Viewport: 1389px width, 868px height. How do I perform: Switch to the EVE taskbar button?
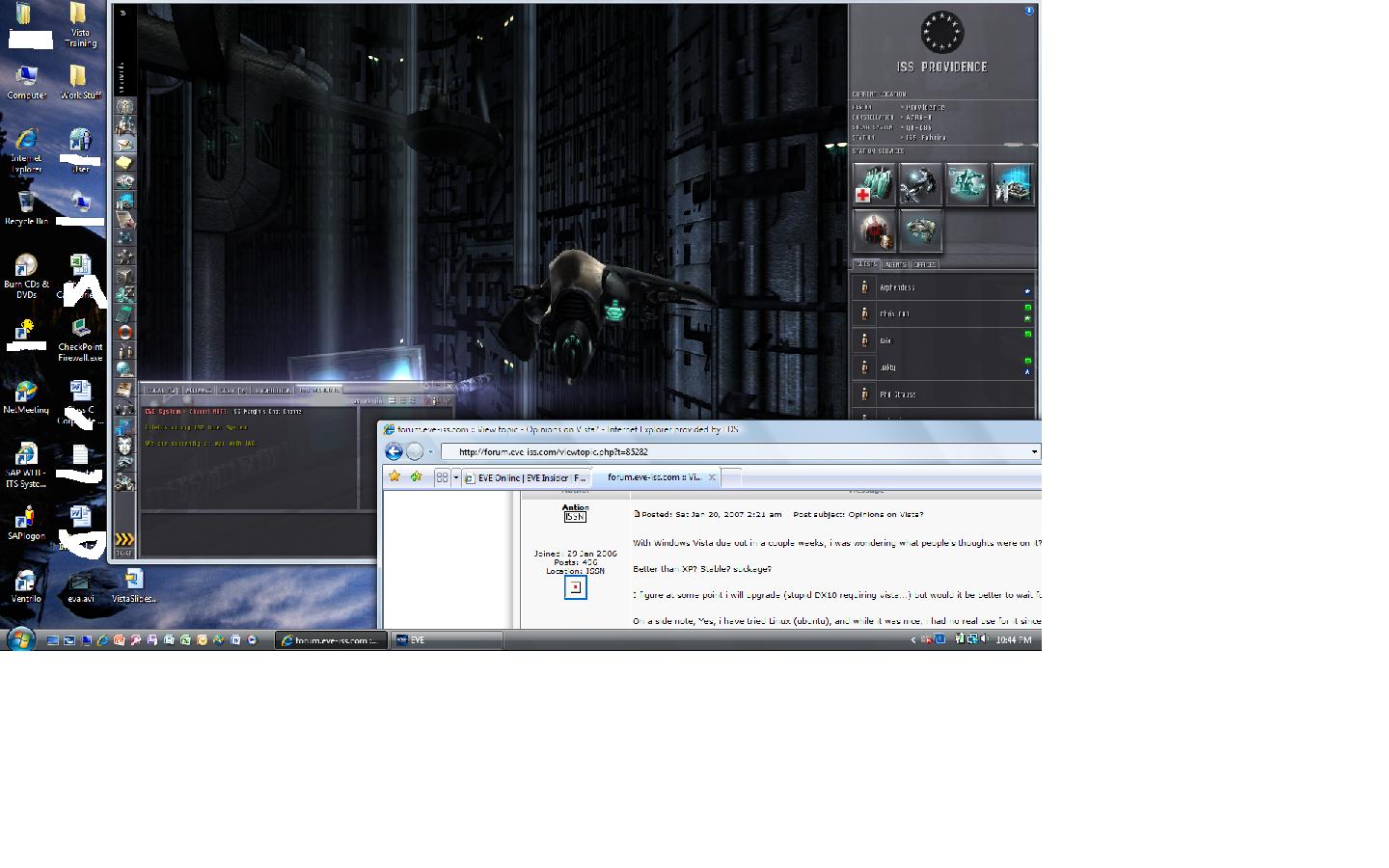click(x=447, y=640)
